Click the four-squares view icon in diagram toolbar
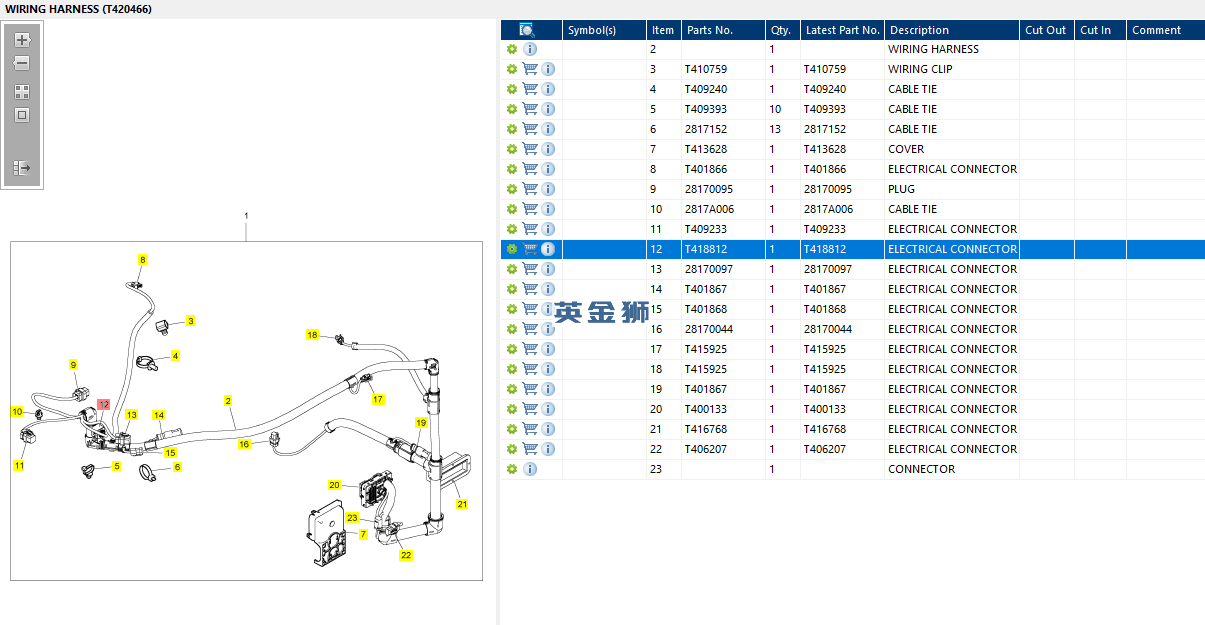 22,91
